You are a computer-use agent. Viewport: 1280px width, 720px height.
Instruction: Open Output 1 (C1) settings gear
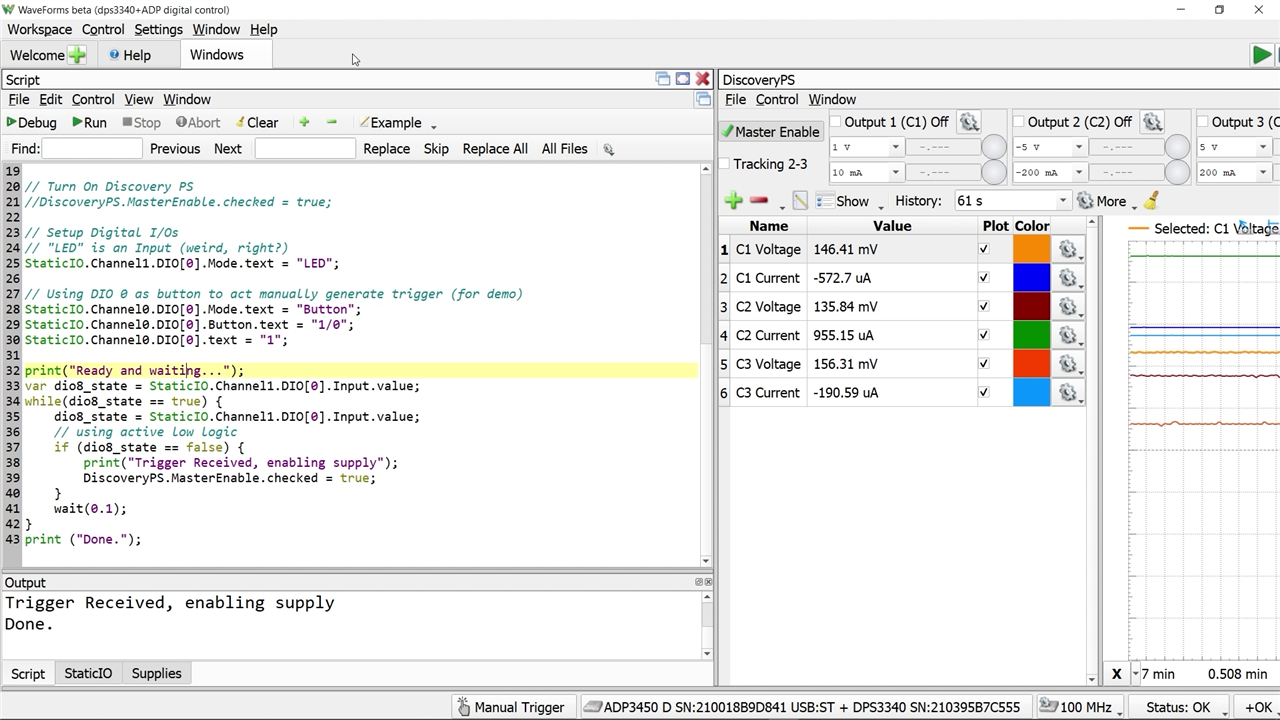click(969, 122)
